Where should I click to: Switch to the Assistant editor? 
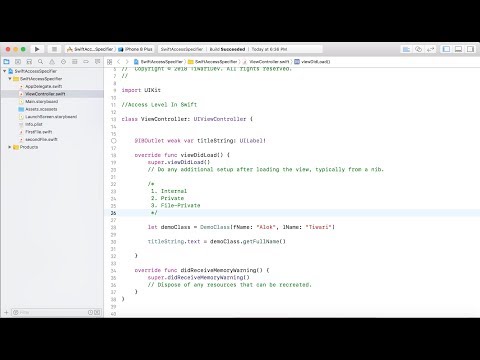[x=418, y=49]
